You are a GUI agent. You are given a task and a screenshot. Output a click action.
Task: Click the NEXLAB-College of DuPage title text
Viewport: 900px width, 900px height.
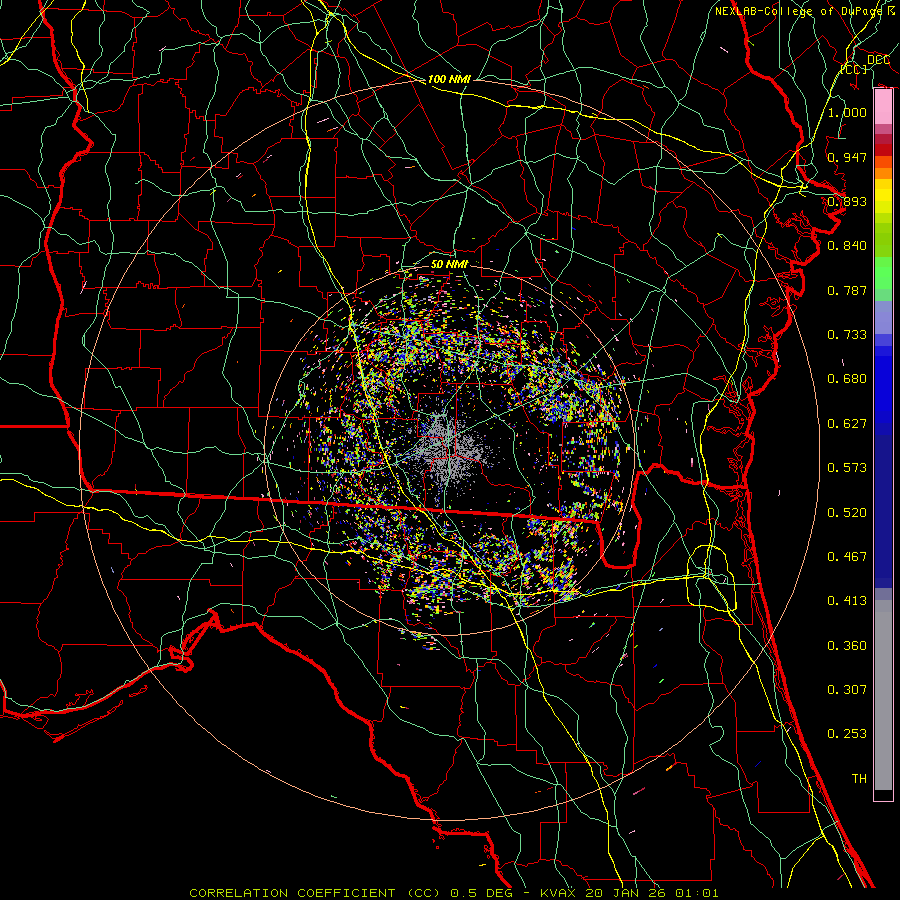pyautogui.click(x=798, y=11)
